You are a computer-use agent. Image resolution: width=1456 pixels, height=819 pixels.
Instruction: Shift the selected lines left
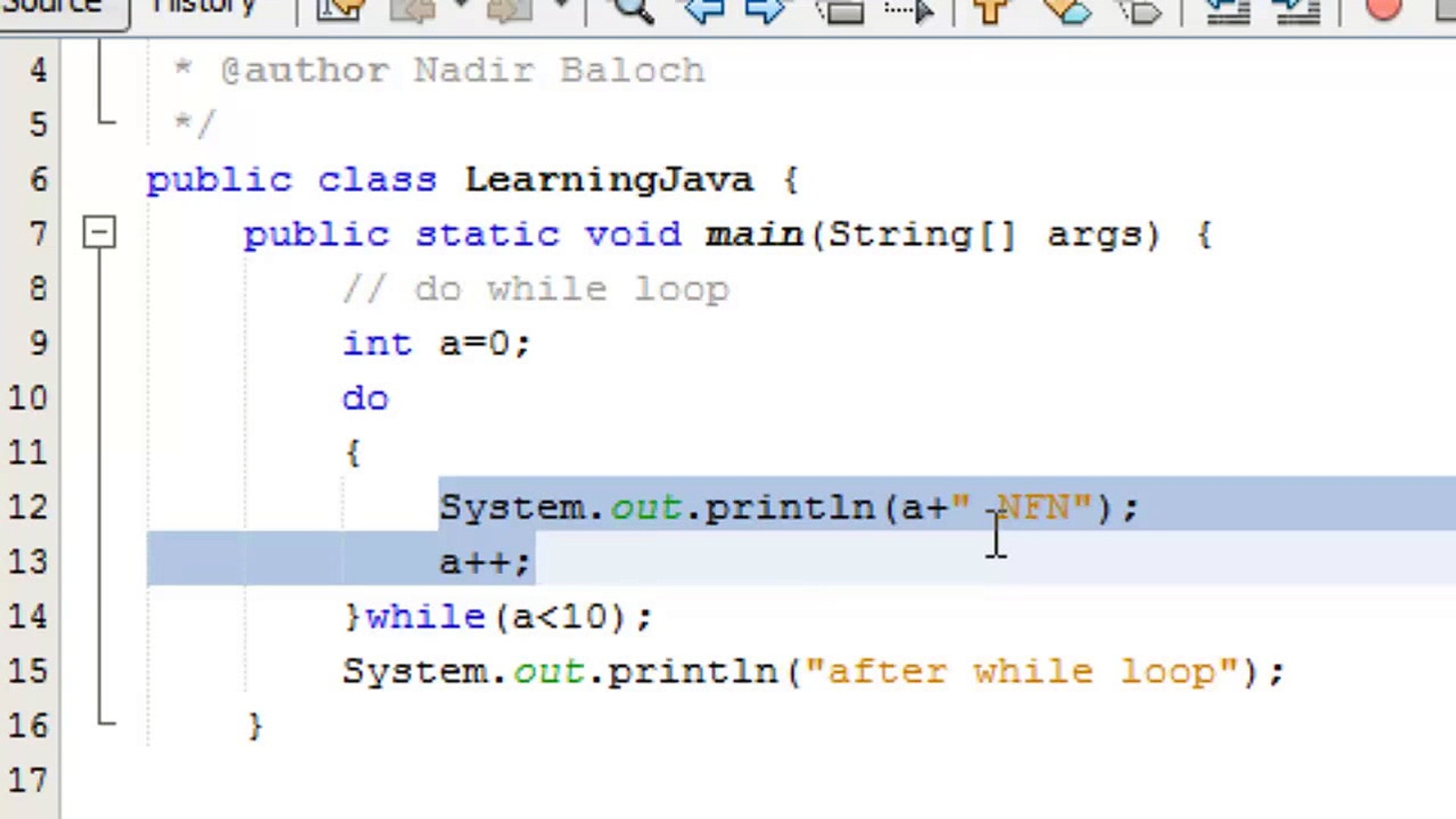tap(1228, 11)
